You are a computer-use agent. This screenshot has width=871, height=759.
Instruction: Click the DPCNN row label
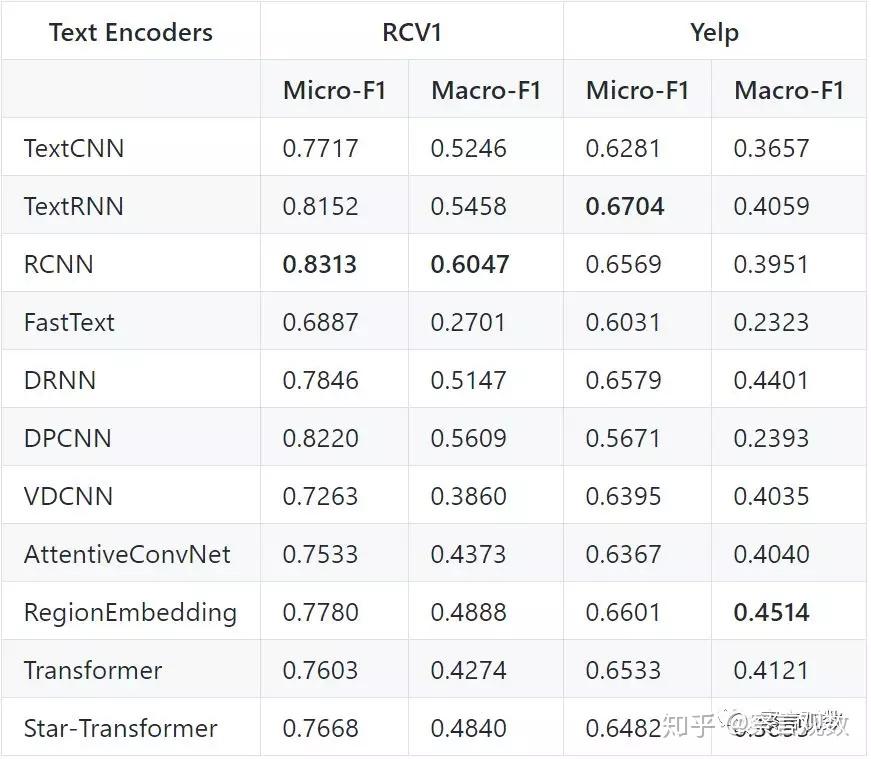67,439
